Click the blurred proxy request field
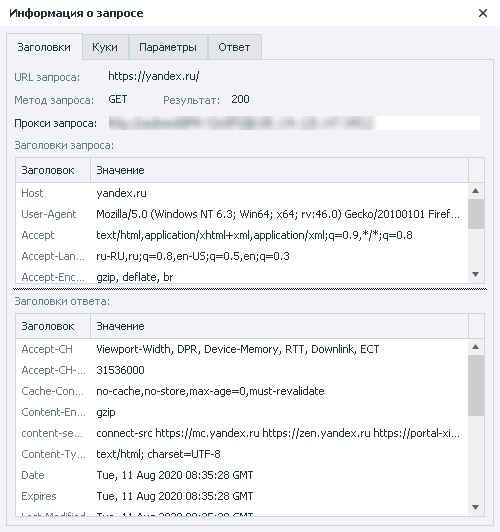Viewport: 500px width, 532px height. 294,123
